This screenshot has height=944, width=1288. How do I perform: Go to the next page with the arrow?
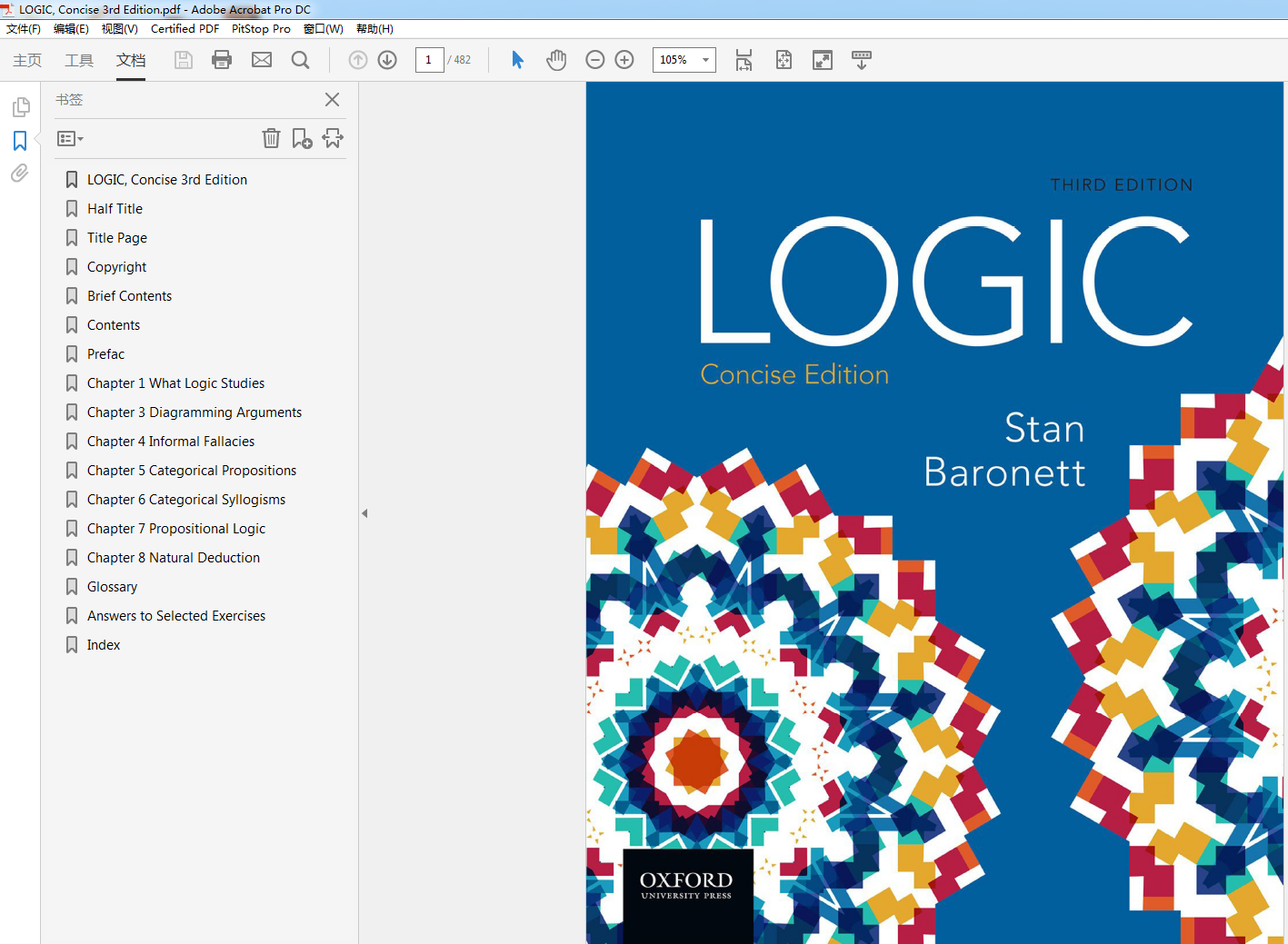pyautogui.click(x=387, y=60)
